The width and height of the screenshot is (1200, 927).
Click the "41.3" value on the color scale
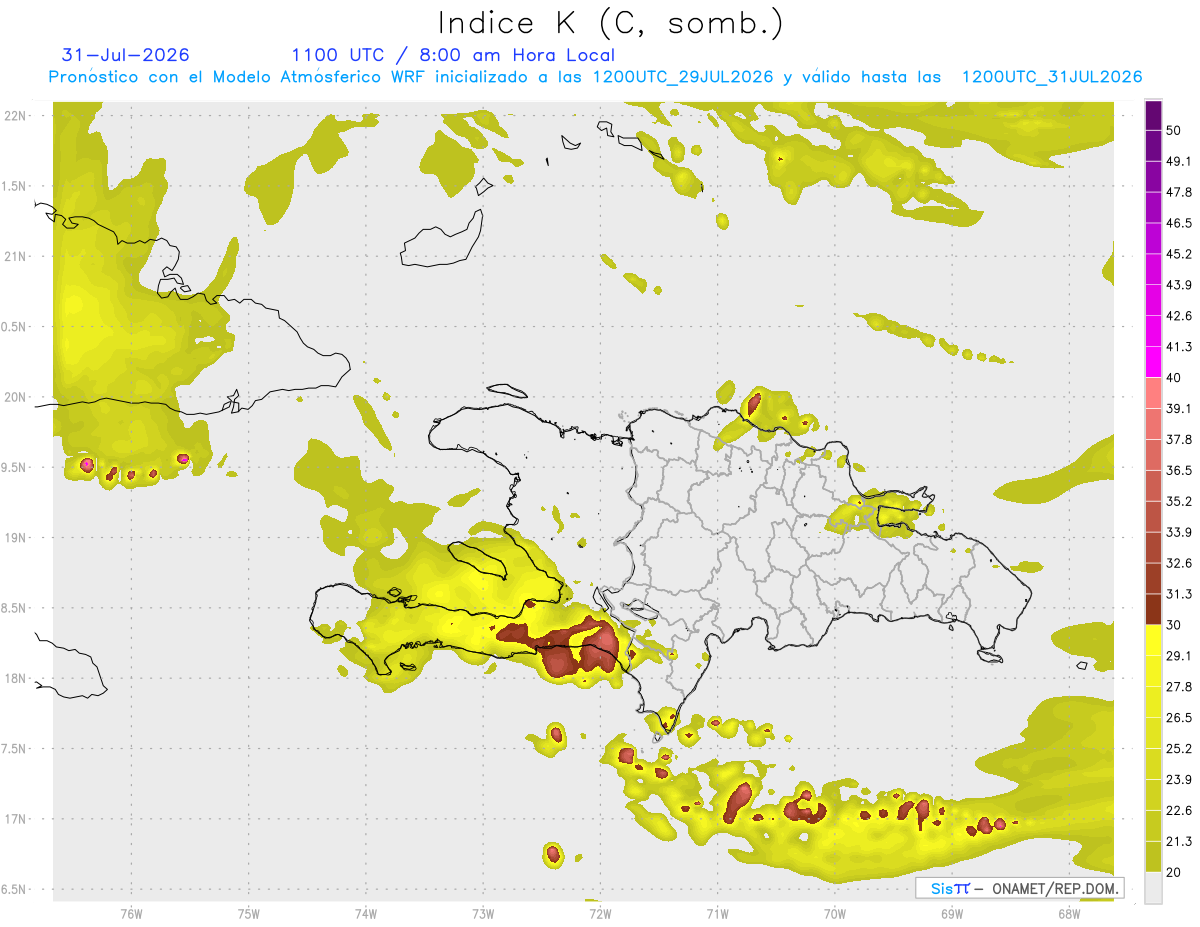pyautogui.click(x=1179, y=347)
